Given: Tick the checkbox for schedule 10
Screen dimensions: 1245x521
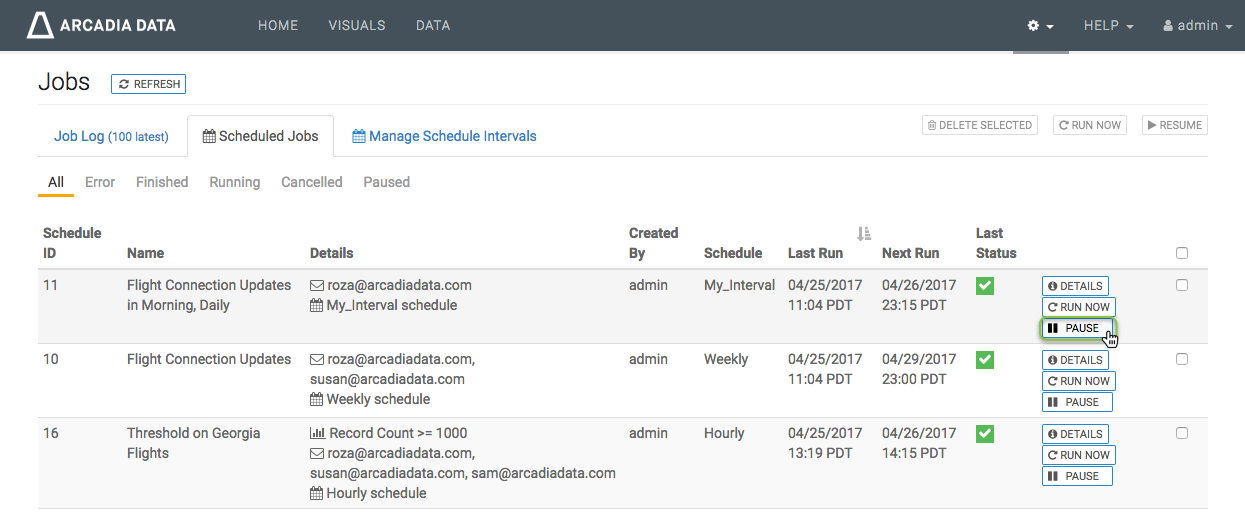Looking at the screenshot, I should [x=1182, y=359].
